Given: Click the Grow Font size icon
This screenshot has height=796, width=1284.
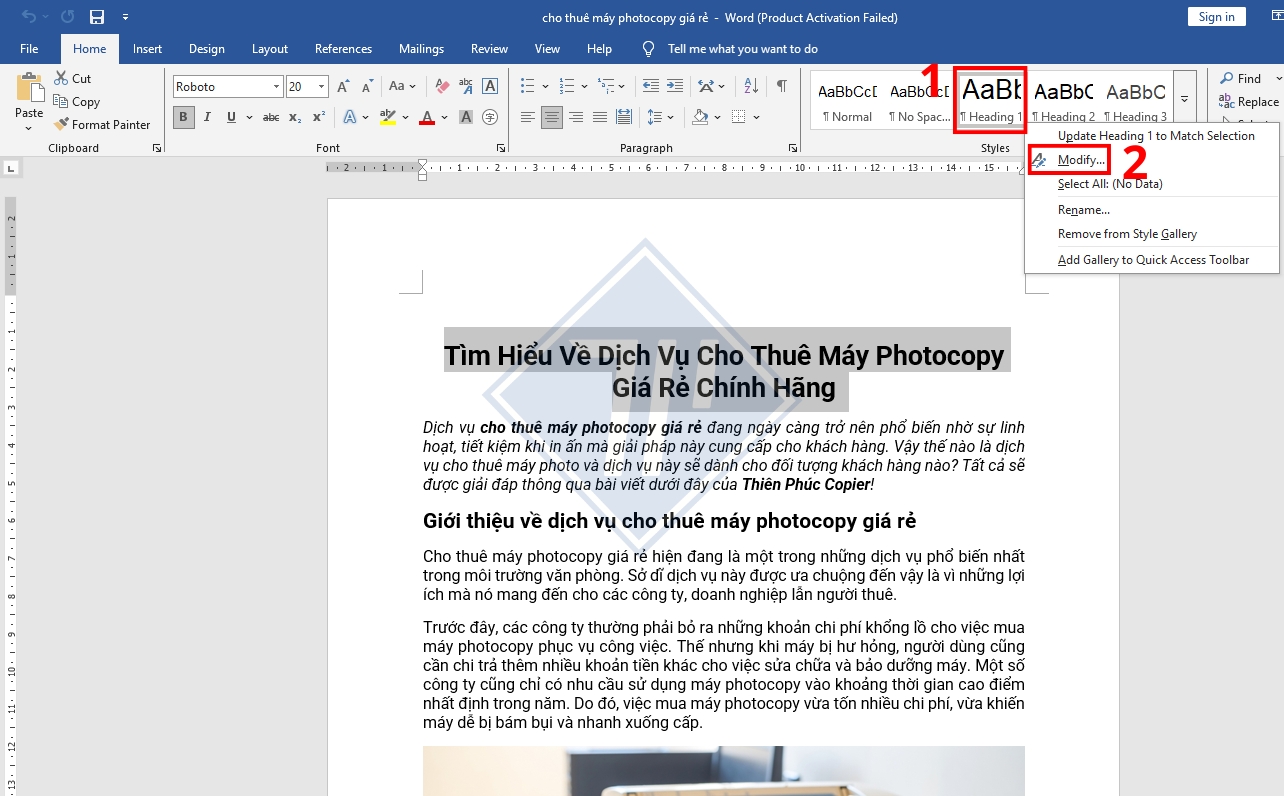Looking at the screenshot, I should (343, 87).
